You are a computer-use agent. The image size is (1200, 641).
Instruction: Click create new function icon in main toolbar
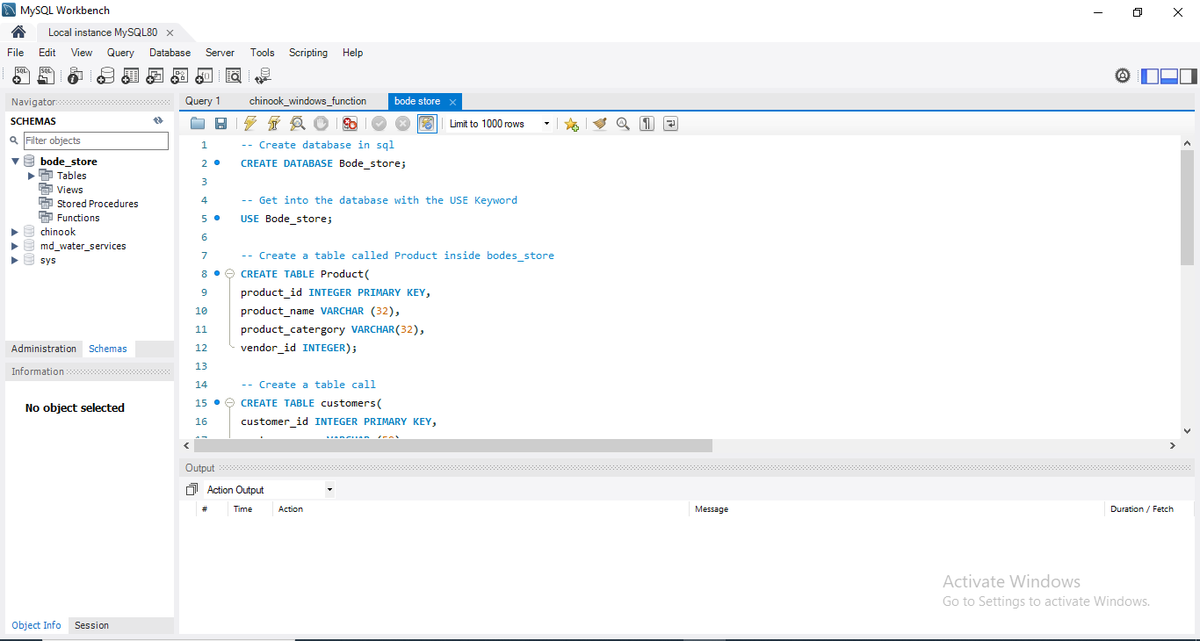pos(204,76)
